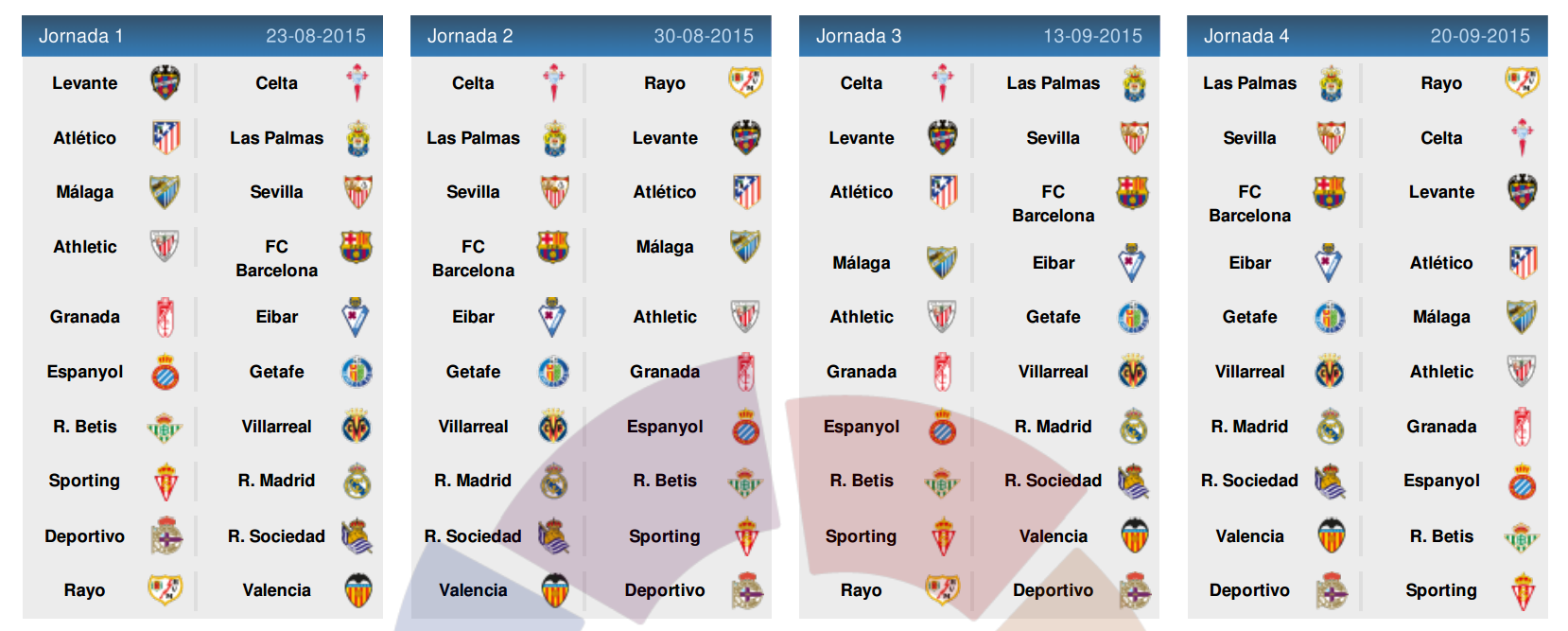The width and height of the screenshot is (1568, 631).
Task: Click Las Palmas crest in Jornada 4
Action: [x=1331, y=84]
